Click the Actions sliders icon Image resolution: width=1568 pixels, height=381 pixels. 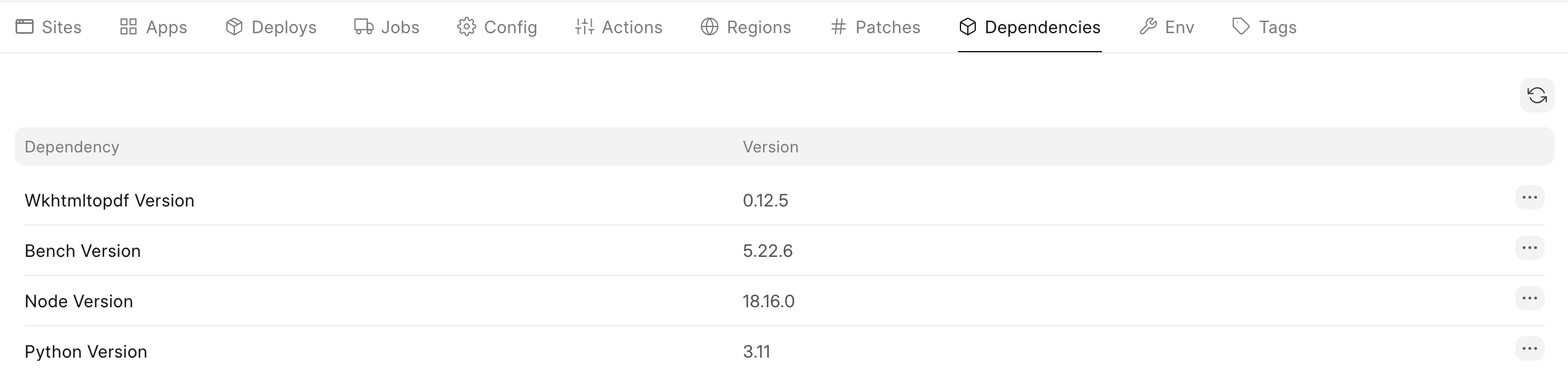pyautogui.click(x=584, y=27)
